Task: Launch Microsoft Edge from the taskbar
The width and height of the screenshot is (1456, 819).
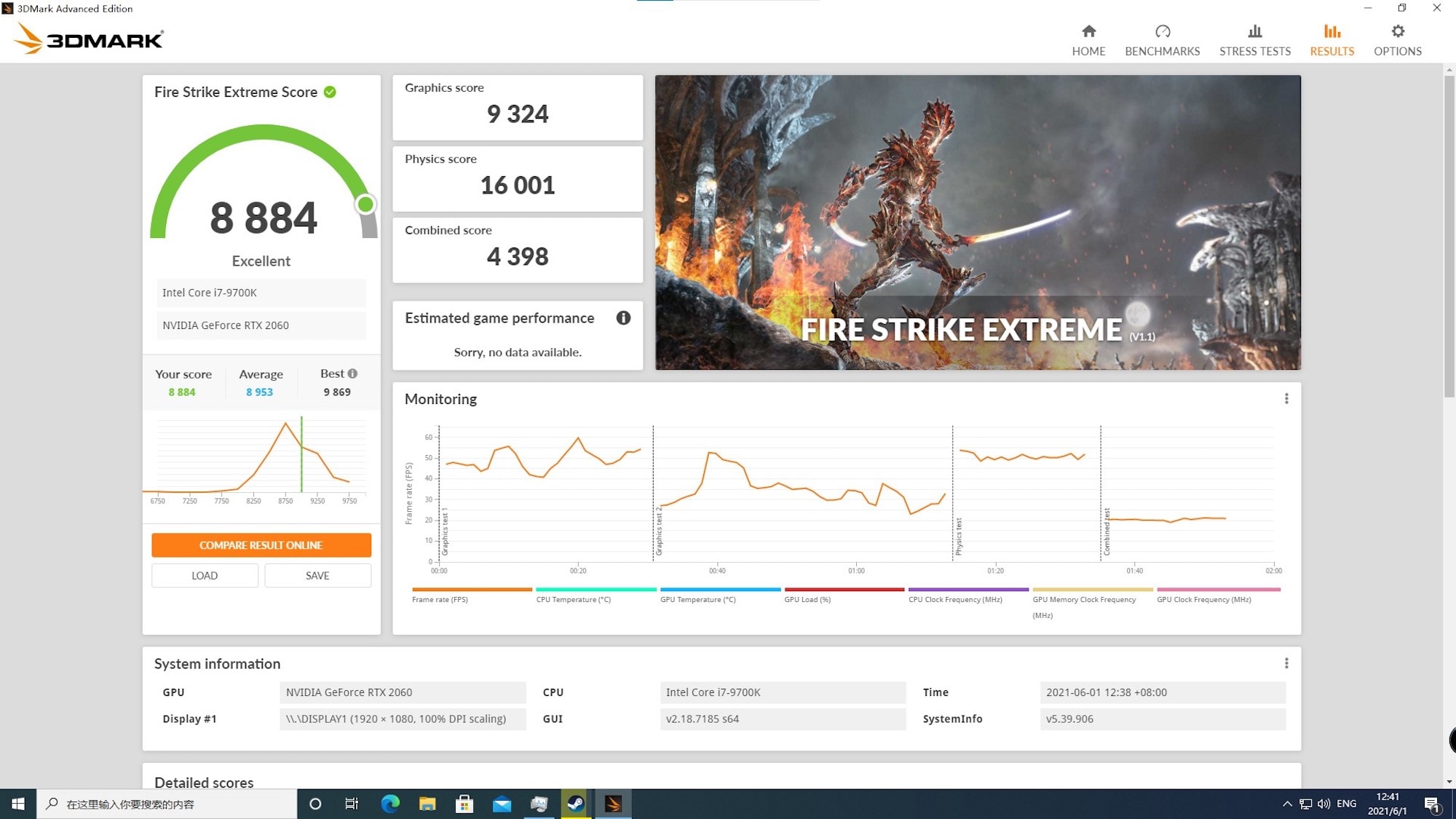Action: (x=390, y=804)
